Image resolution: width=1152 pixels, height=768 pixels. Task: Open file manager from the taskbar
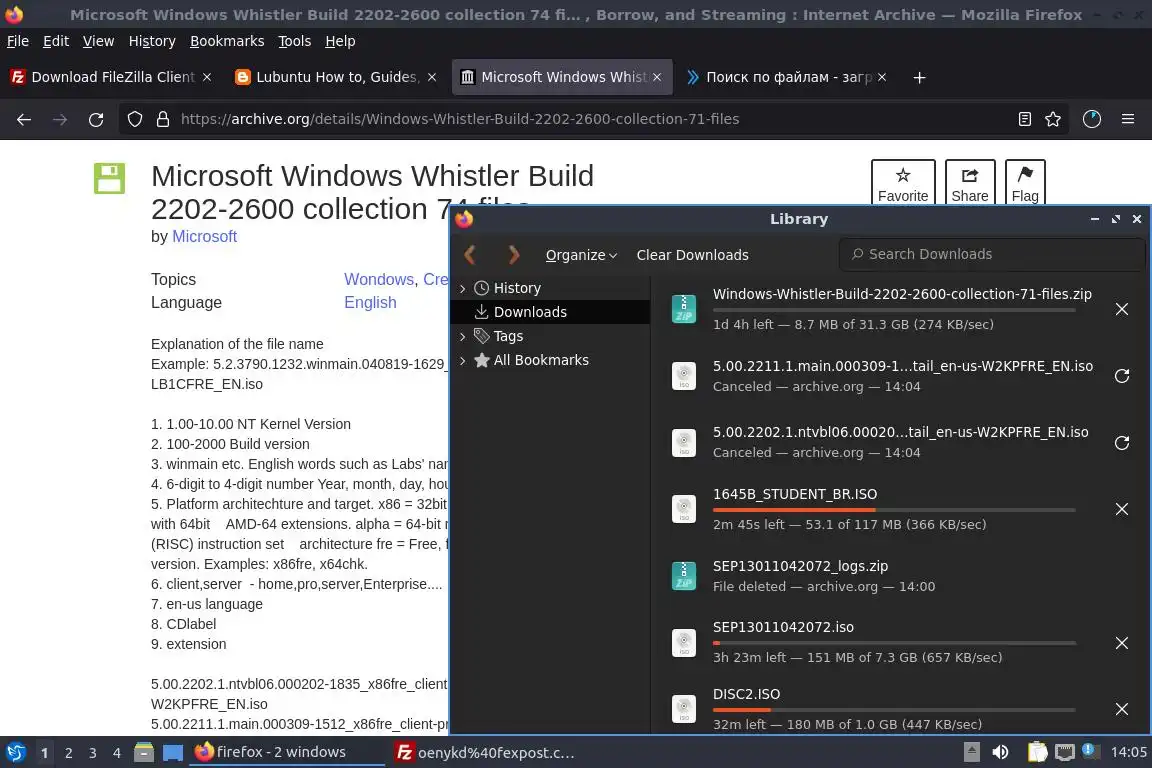[144, 753]
